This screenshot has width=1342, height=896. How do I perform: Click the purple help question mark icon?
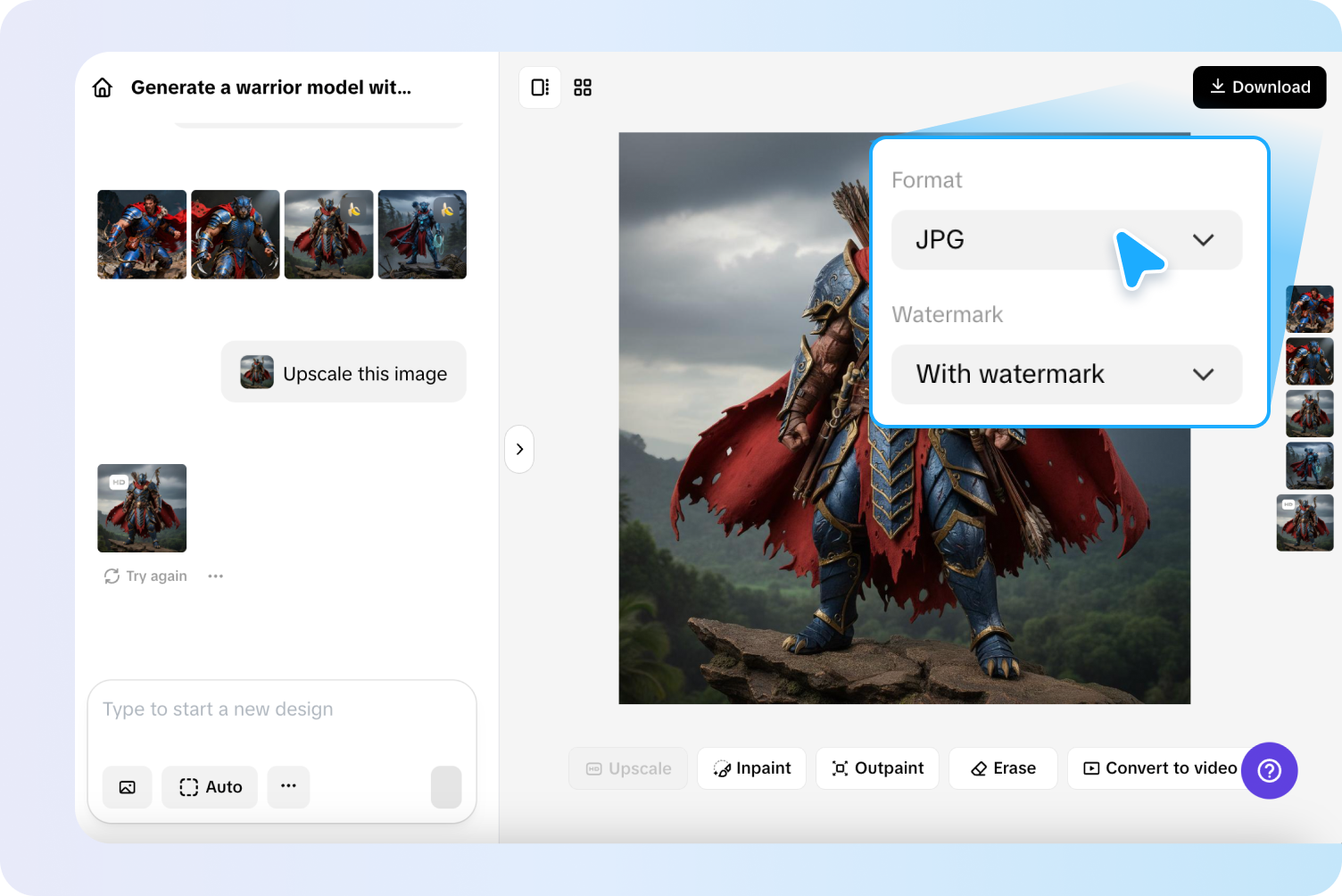1269,770
